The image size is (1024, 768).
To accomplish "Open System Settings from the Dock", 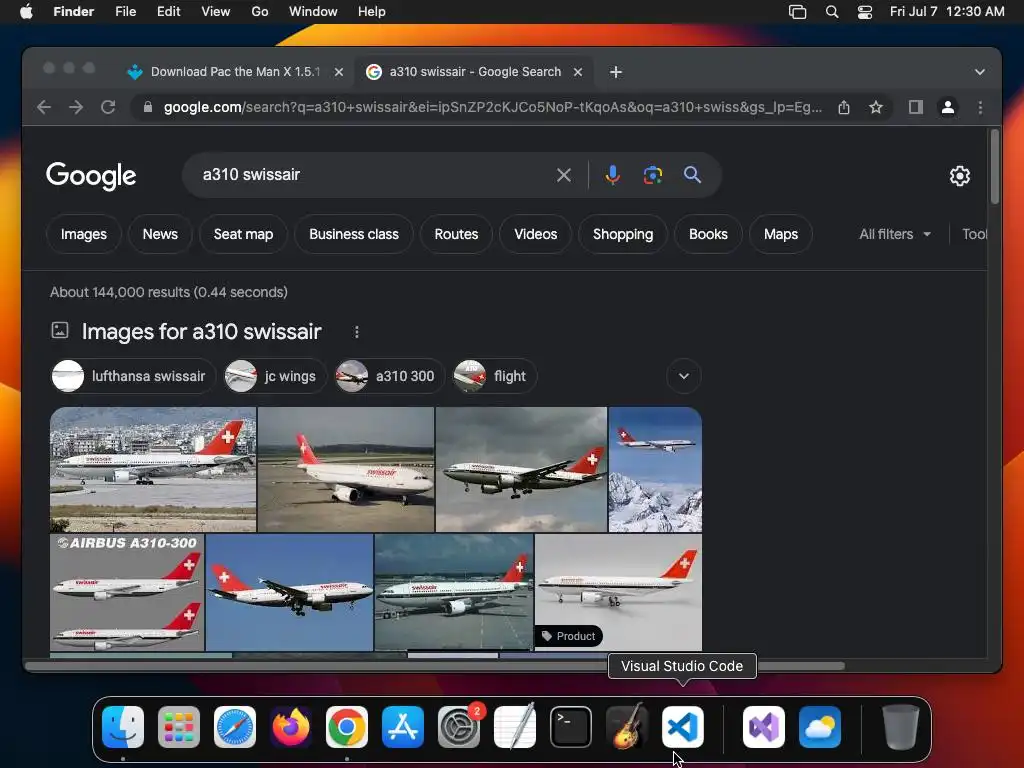I will coord(458,727).
